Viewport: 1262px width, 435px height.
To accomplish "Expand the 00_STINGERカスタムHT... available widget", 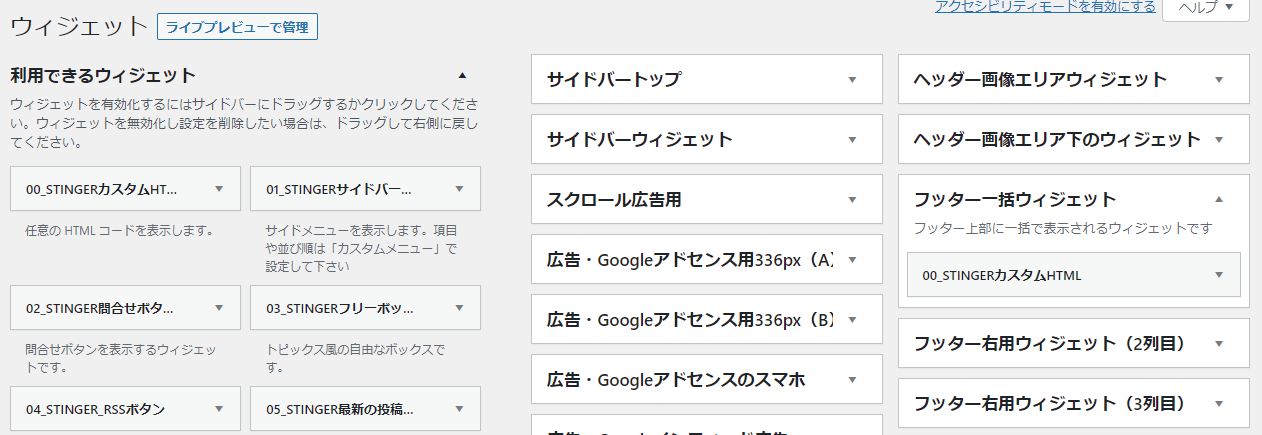I will (219, 188).
